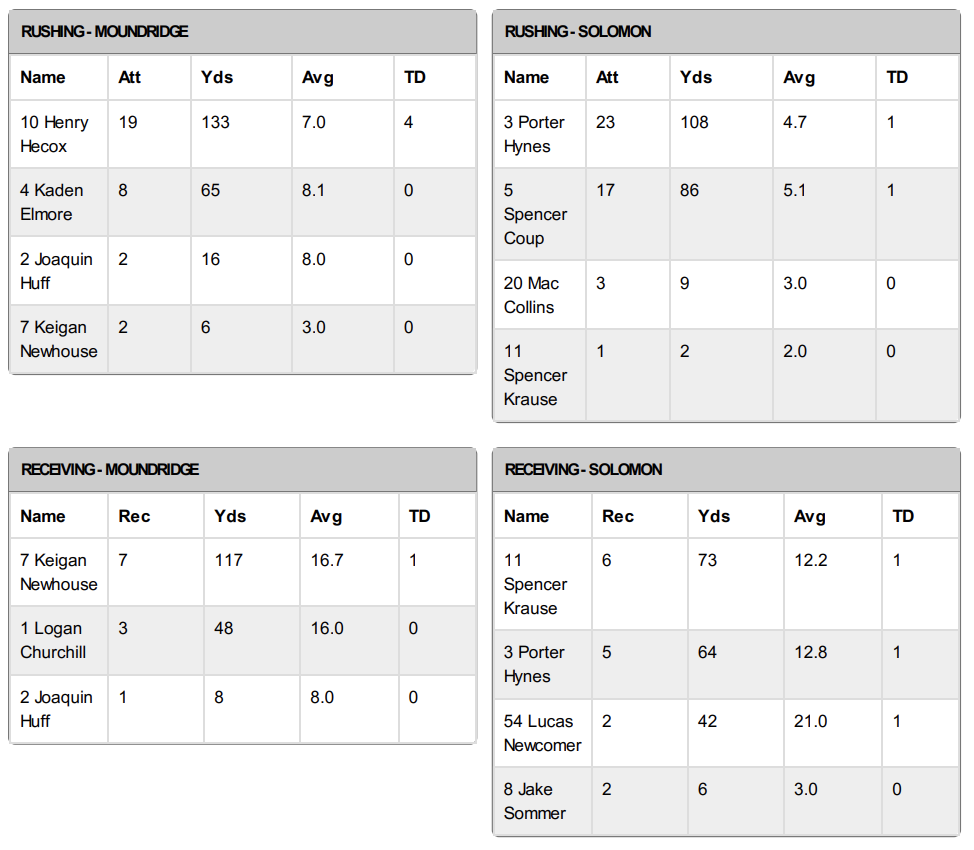
Task: Click TD column header in Rushing - Moundridge
Action: coord(415,77)
